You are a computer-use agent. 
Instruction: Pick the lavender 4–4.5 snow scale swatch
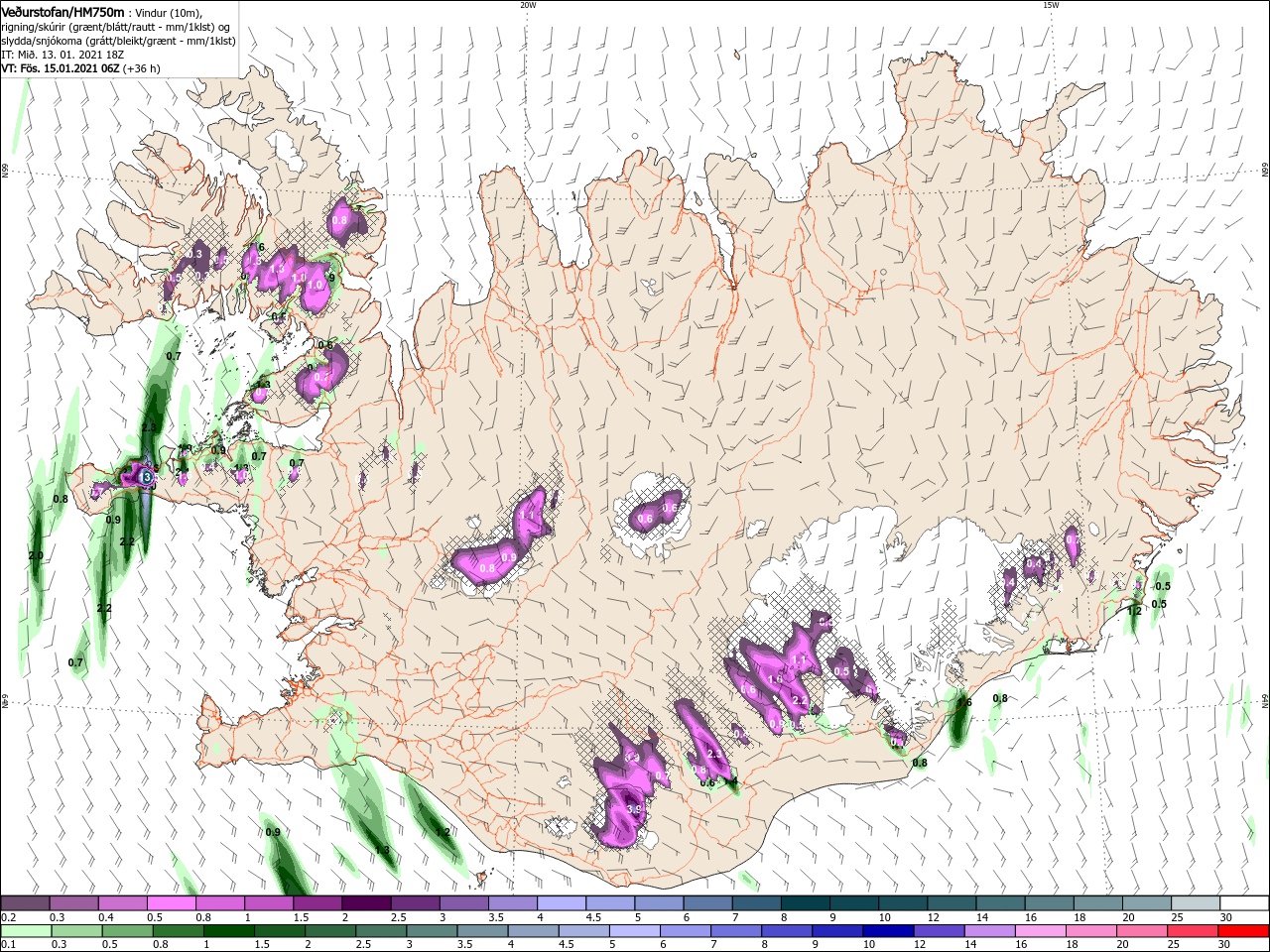pos(562,903)
